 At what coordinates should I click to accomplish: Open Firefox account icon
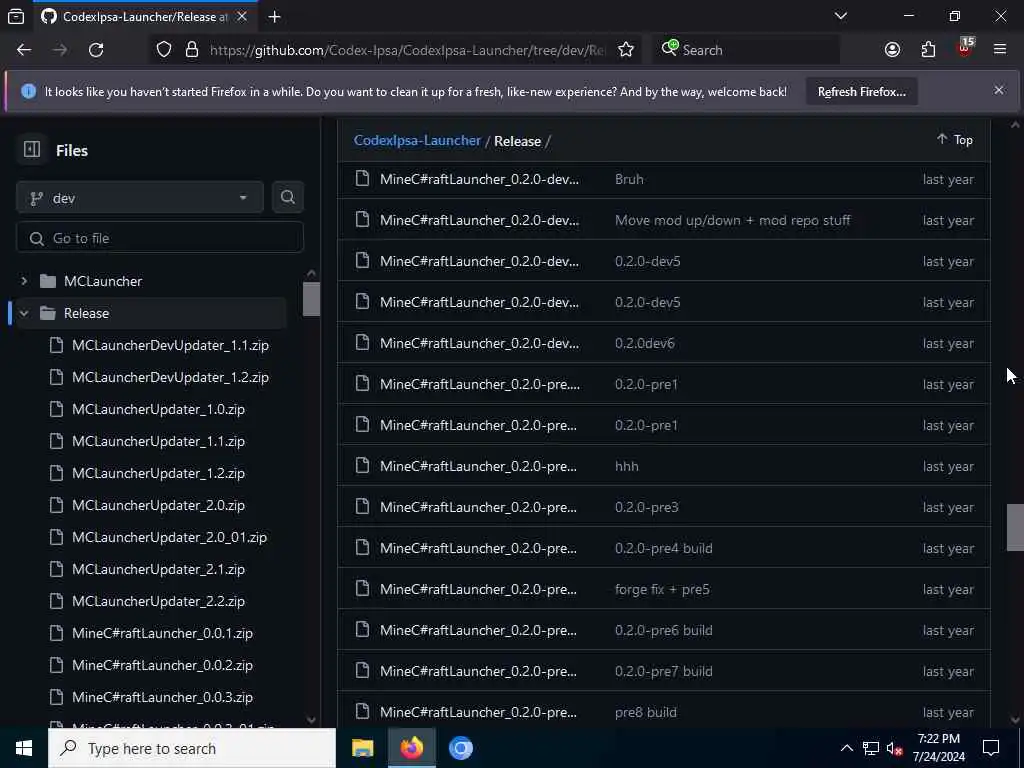pyautogui.click(x=892, y=50)
